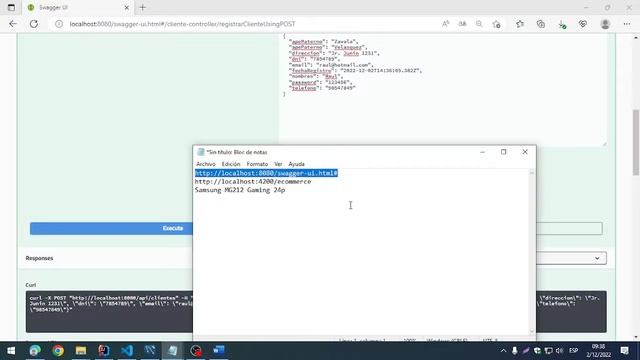Open the taskbar clock and date

598,351
